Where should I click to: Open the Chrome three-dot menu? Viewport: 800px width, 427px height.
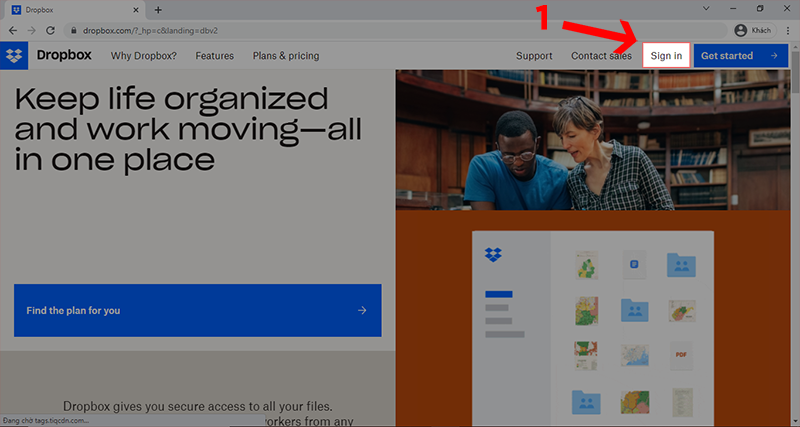click(x=788, y=31)
